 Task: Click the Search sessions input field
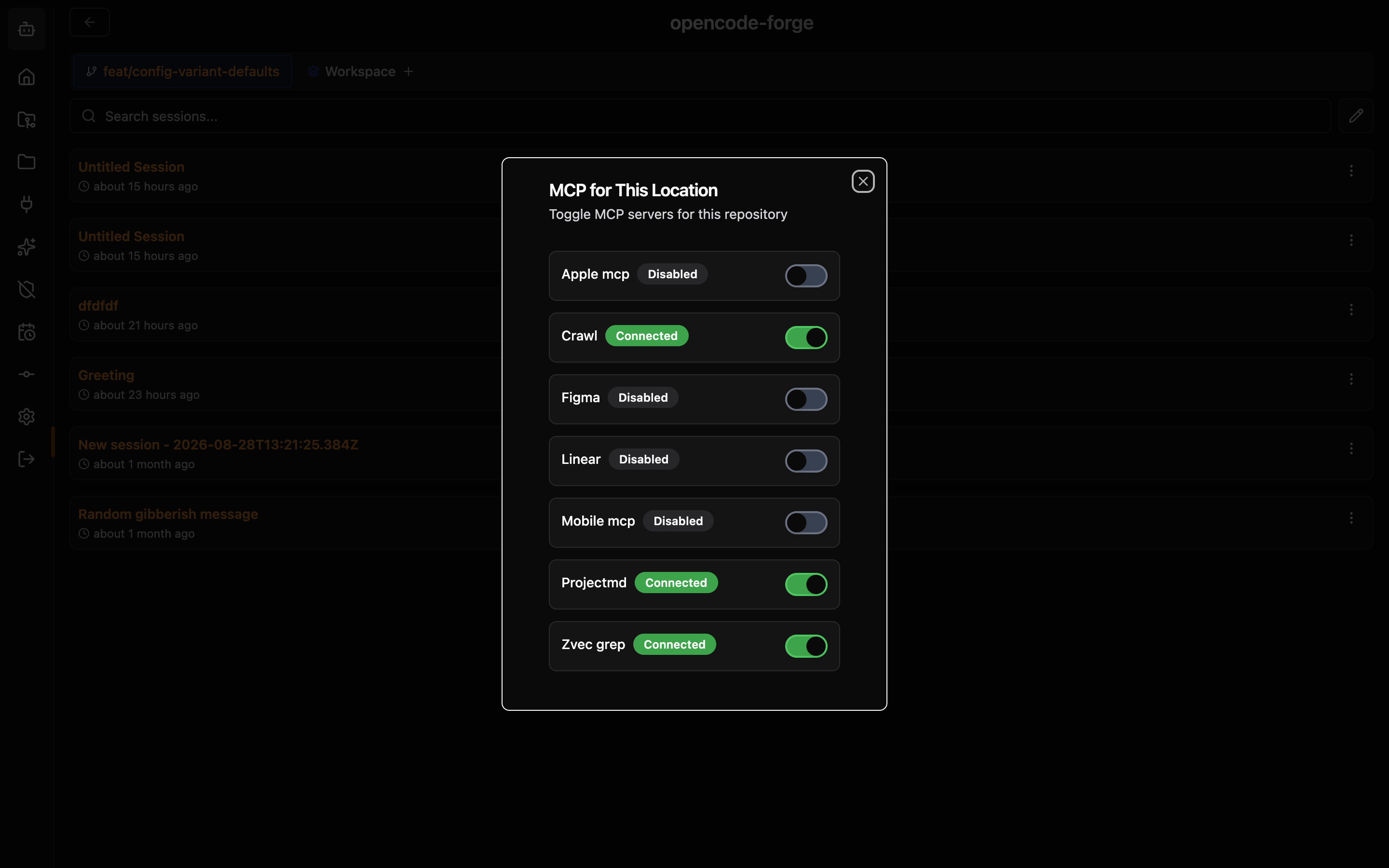tap(700, 116)
